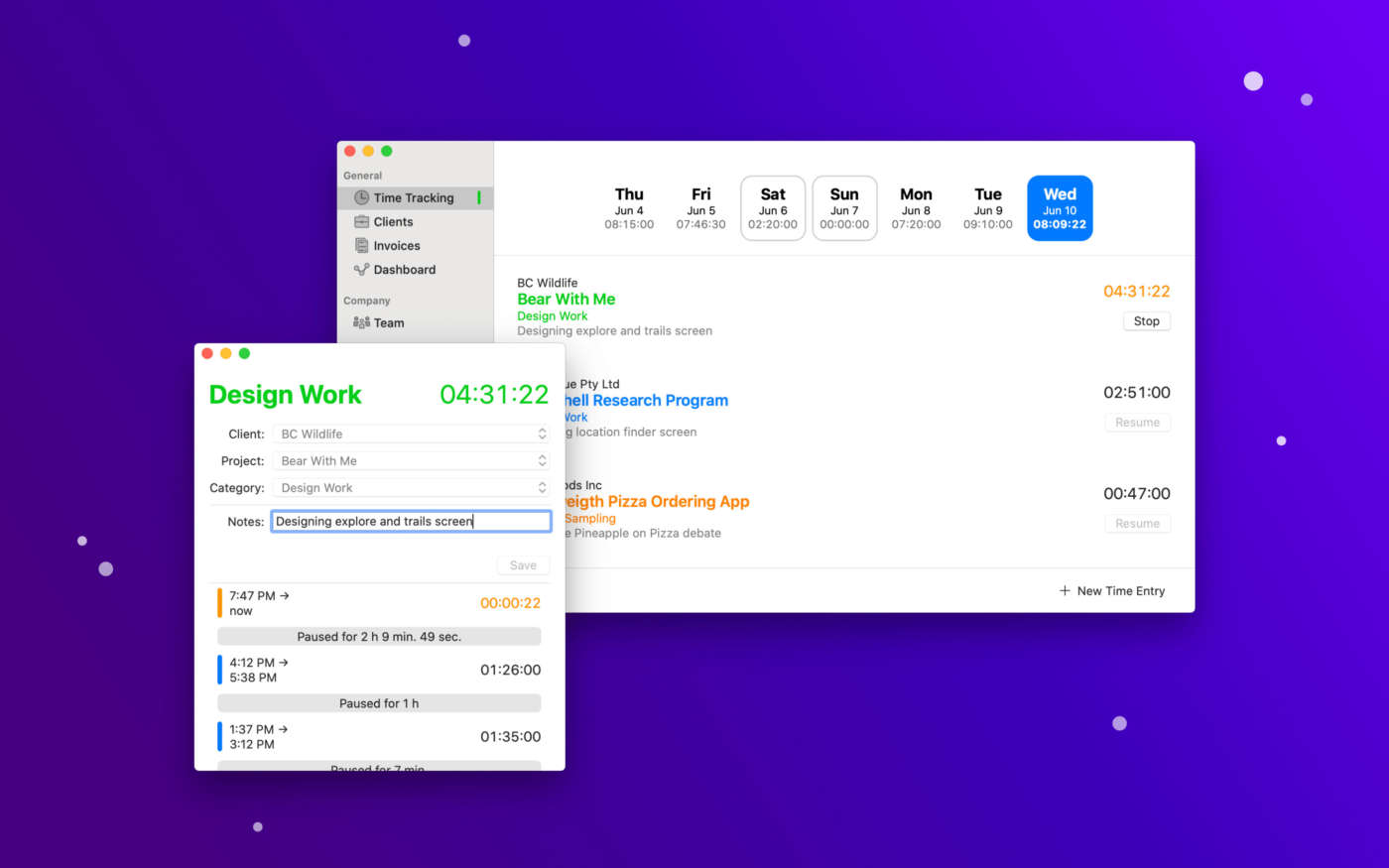
Task: Select the Dashboard graph icon in sidebar
Action: coord(362,270)
